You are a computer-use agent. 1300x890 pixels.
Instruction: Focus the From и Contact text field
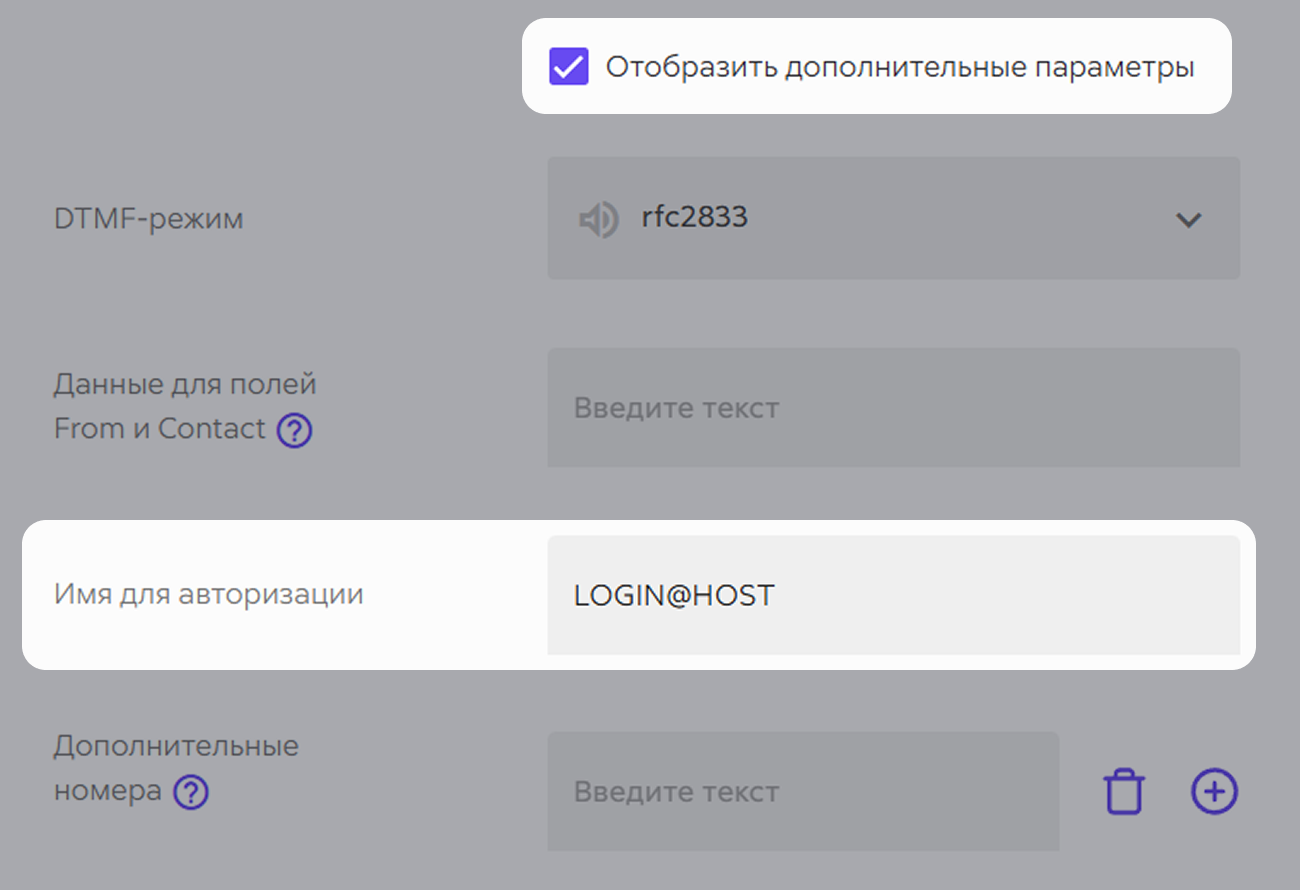(894, 407)
